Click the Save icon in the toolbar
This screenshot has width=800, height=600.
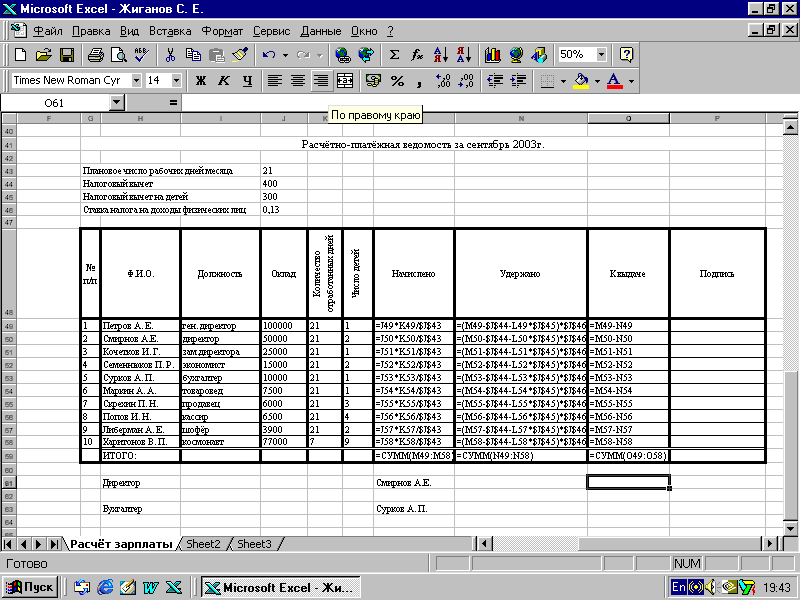67,55
